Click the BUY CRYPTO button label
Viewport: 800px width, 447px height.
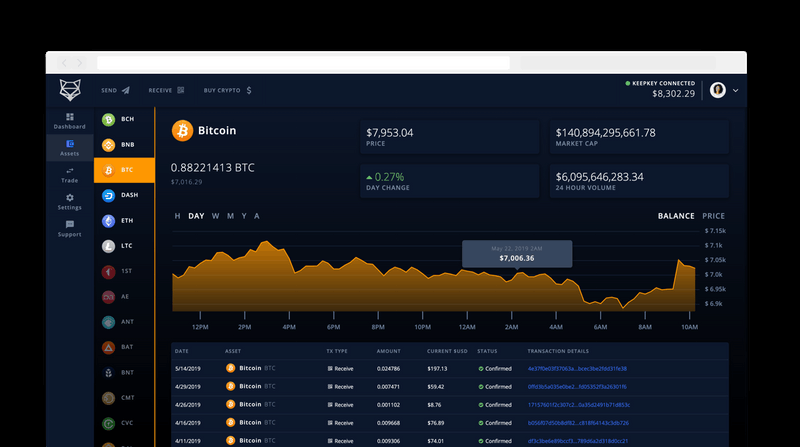tap(222, 90)
